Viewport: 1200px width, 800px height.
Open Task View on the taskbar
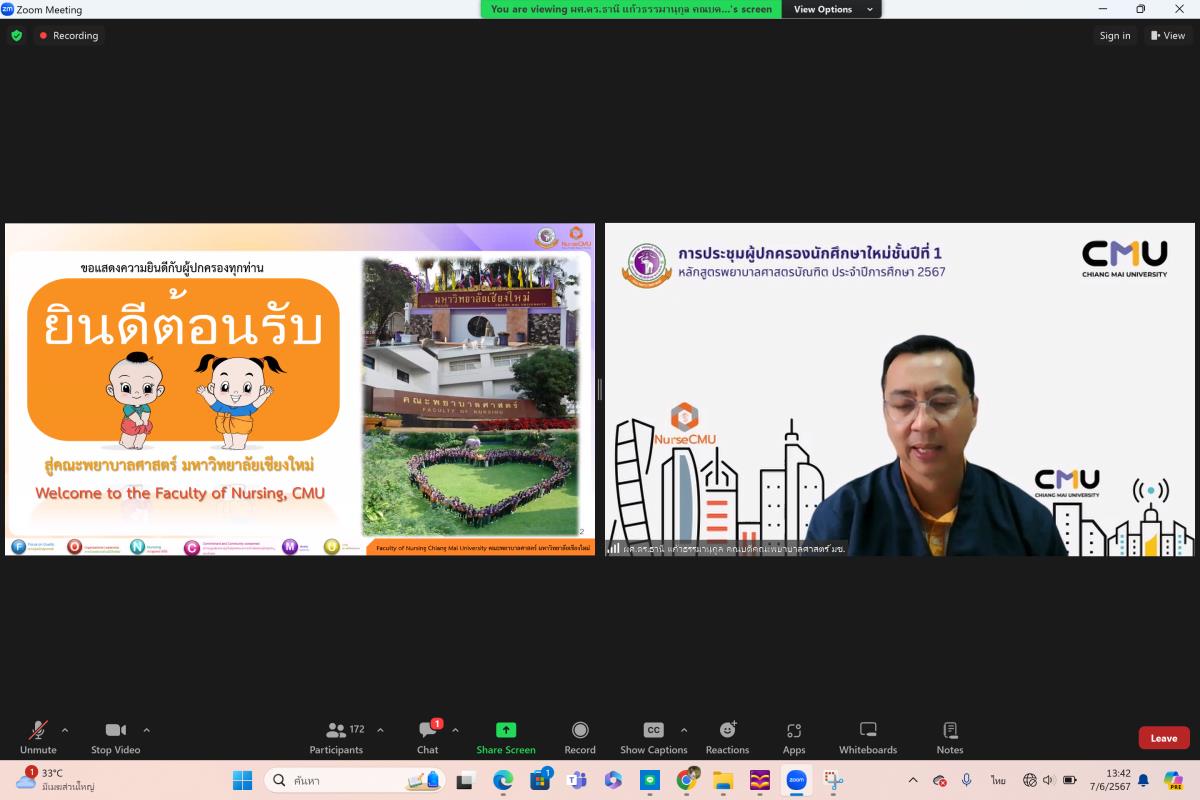465,780
